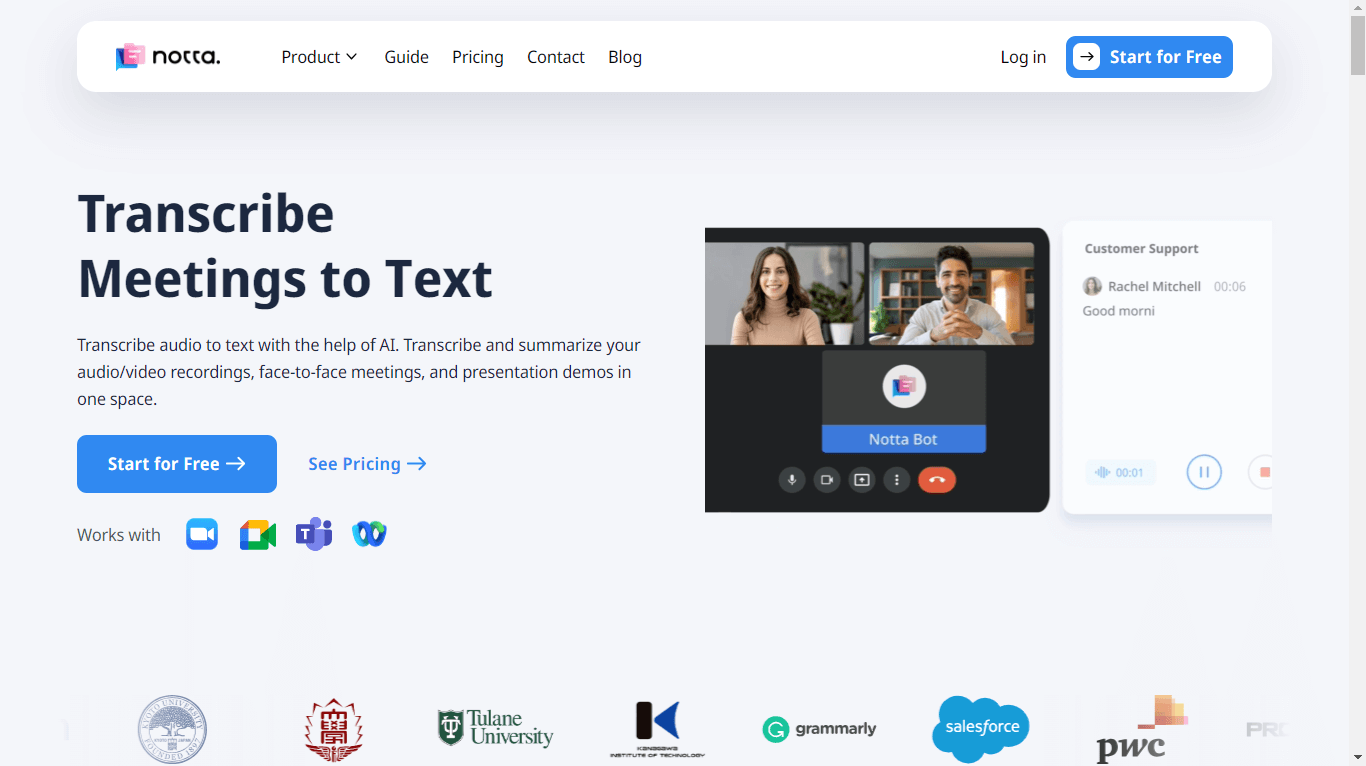Click the Log in link
The width and height of the screenshot is (1366, 766).
(1023, 57)
